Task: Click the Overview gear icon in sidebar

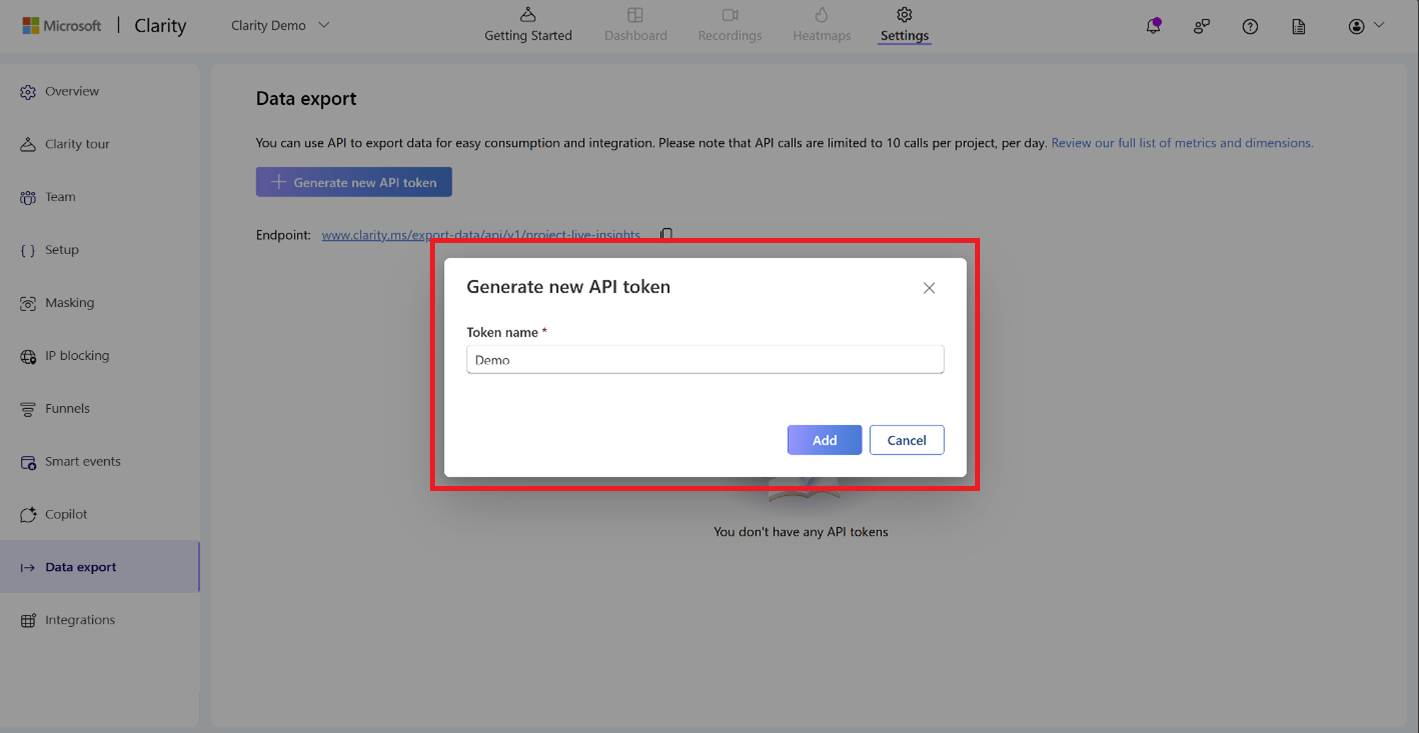Action: tap(28, 92)
